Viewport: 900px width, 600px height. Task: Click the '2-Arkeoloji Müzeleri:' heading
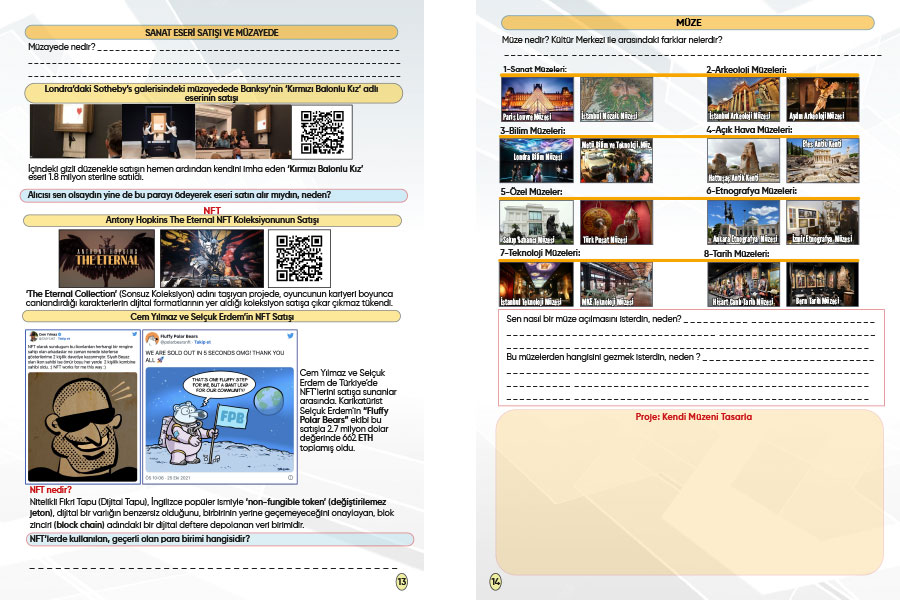point(746,69)
